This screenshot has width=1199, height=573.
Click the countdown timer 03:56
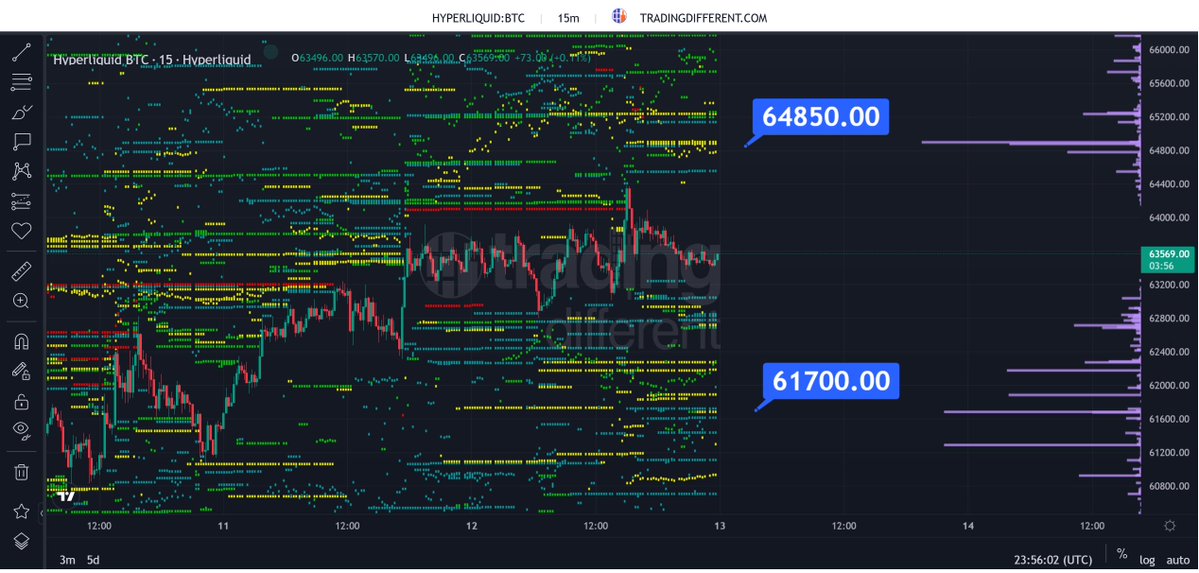pyautogui.click(x=1162, y=265)
